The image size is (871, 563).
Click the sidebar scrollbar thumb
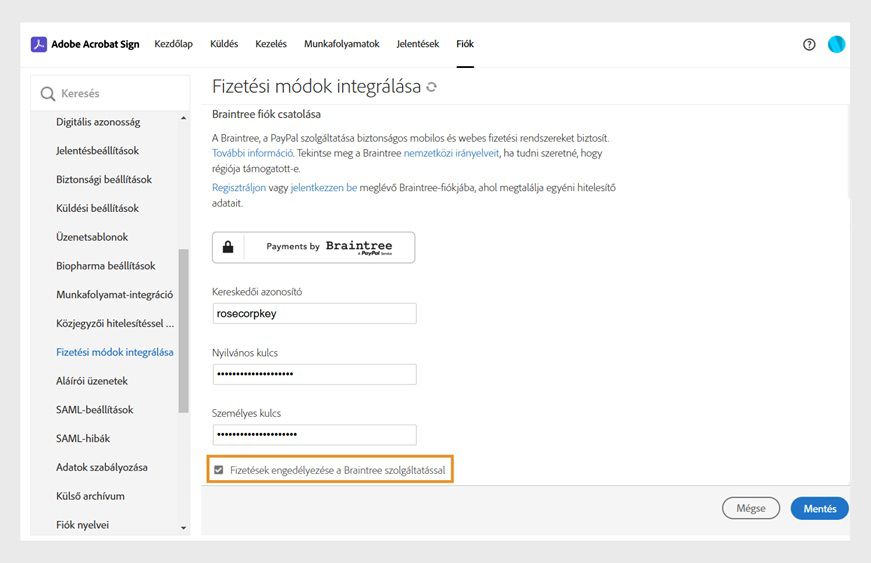[x=183, y=331]
